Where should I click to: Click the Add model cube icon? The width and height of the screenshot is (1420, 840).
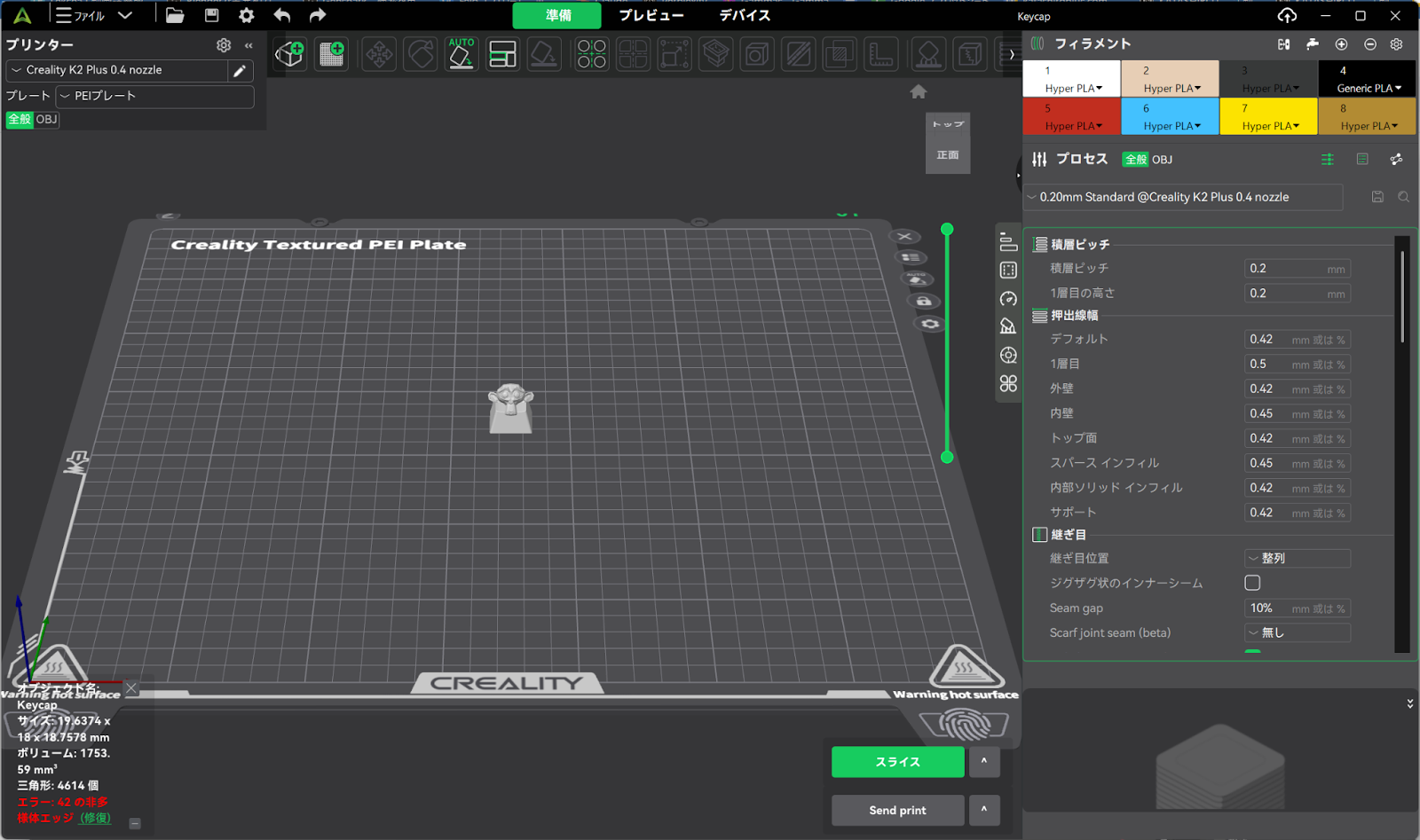[x=289, y=54]
